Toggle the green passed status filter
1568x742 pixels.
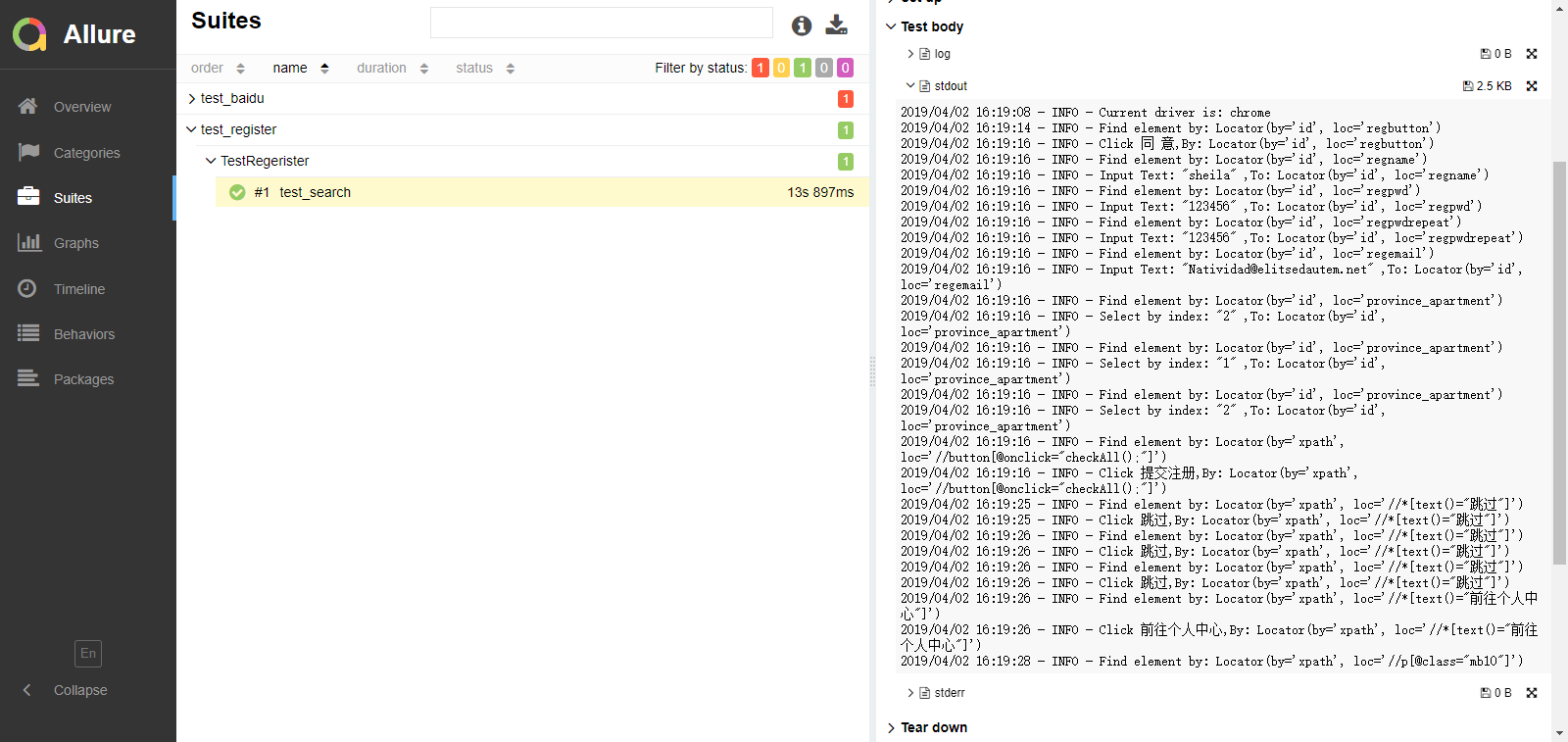pos(803,68)
